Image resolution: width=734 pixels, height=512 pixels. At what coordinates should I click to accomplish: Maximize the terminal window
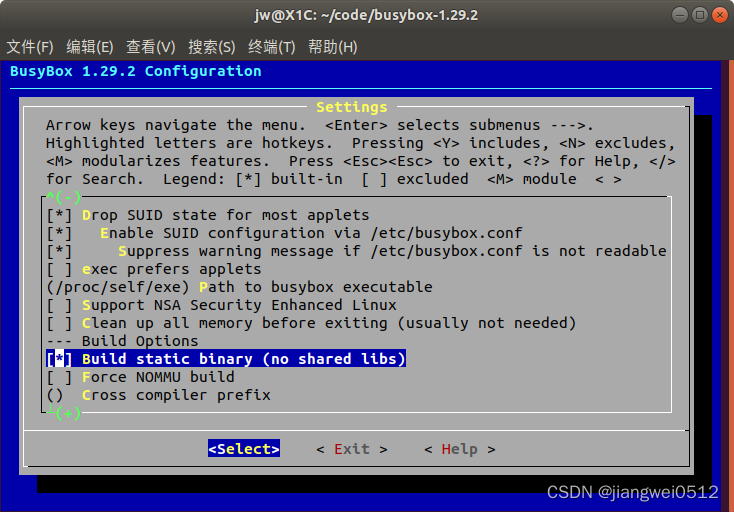coord(699,15)
